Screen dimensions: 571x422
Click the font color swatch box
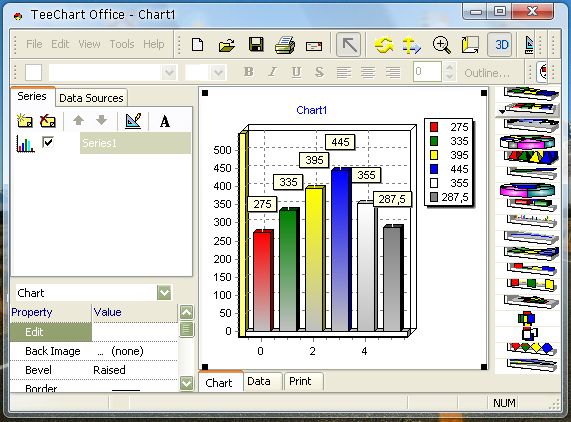point(34,72)
